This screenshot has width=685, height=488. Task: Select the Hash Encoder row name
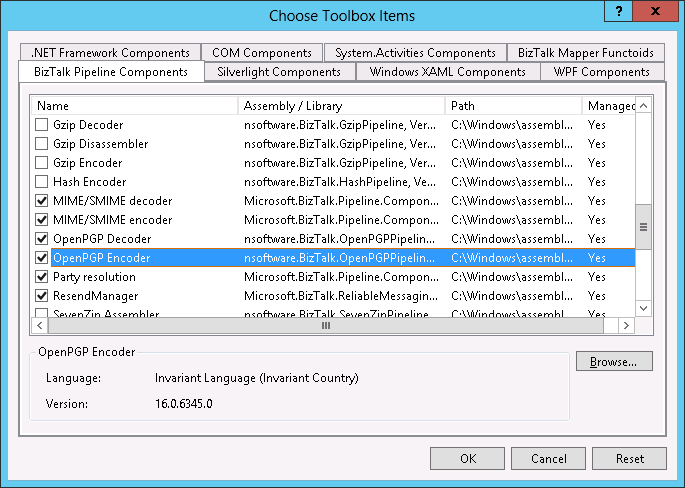point(90,182)
